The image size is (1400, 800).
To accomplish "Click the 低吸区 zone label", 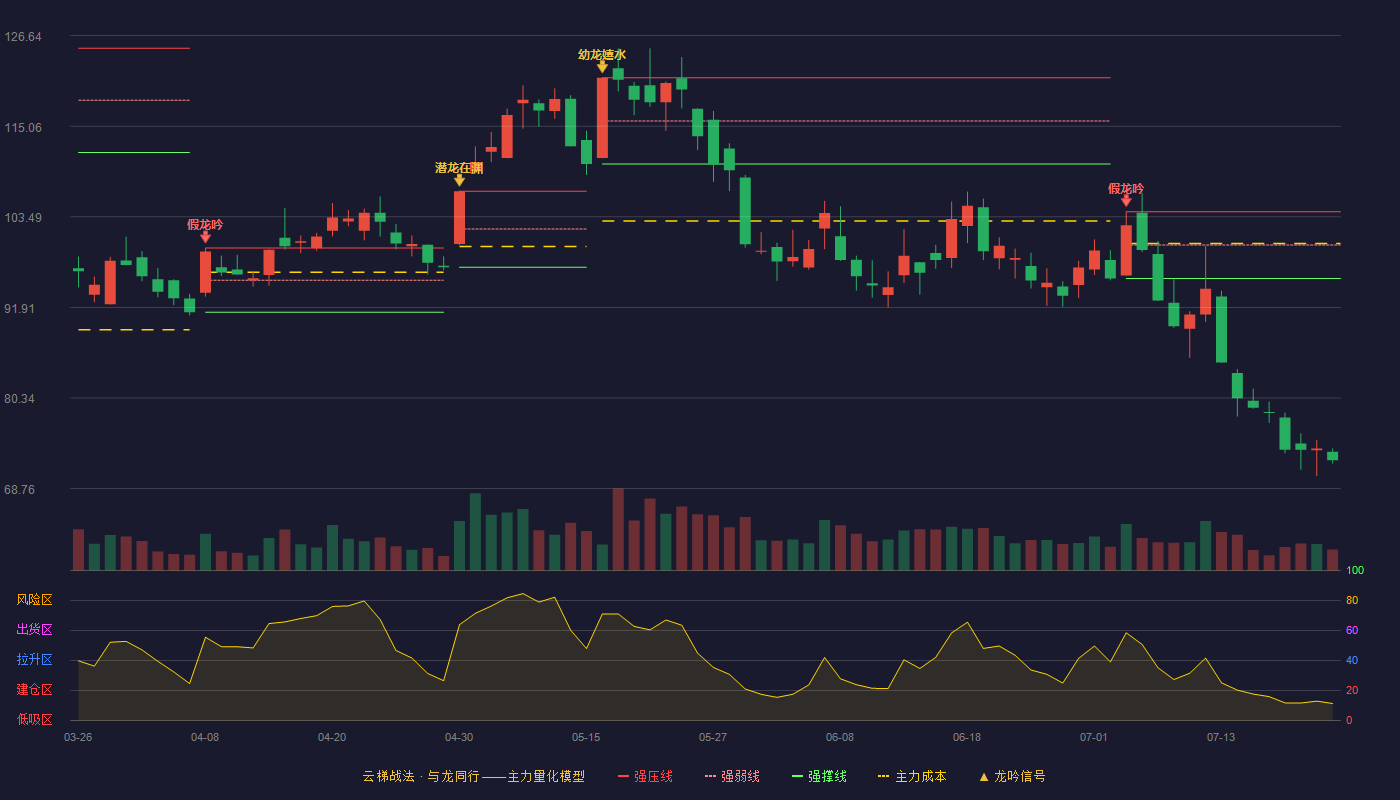I will pyautogui.click(x=34, y=719).
